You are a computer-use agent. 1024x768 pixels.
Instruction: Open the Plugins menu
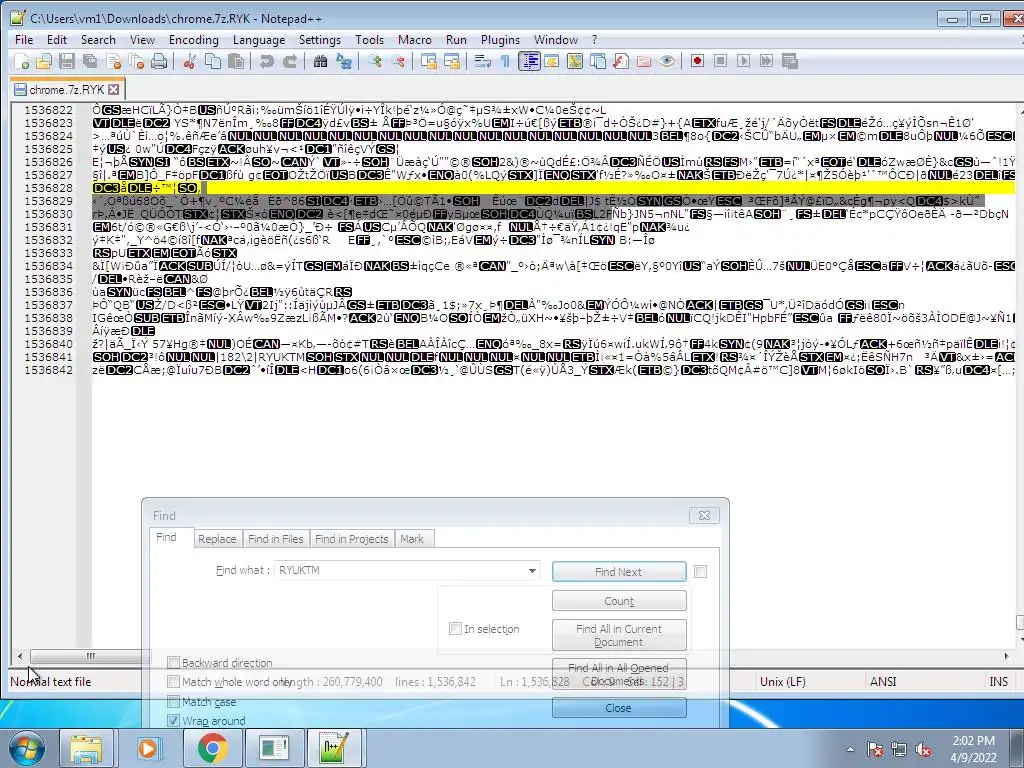[500, 40]
